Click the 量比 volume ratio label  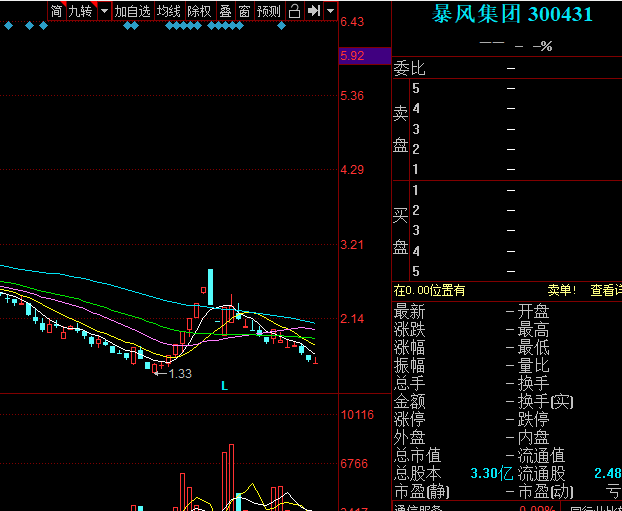click(534, 365)
